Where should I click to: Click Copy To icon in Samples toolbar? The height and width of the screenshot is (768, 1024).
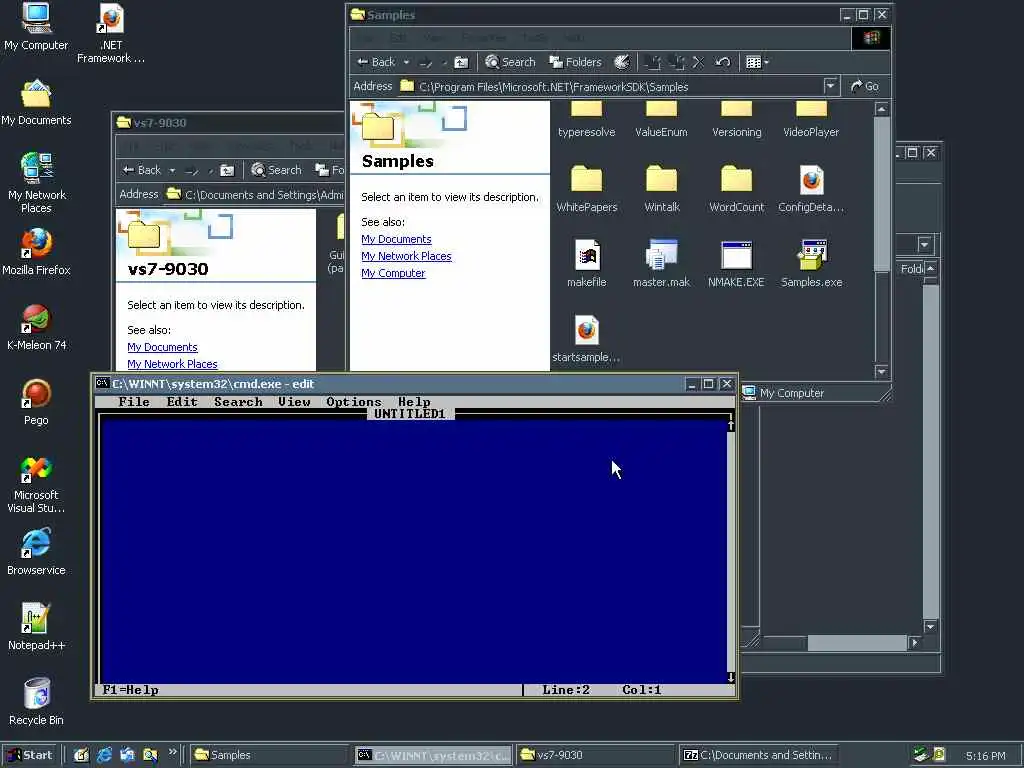pyautogui.click(x=678, y=62)
